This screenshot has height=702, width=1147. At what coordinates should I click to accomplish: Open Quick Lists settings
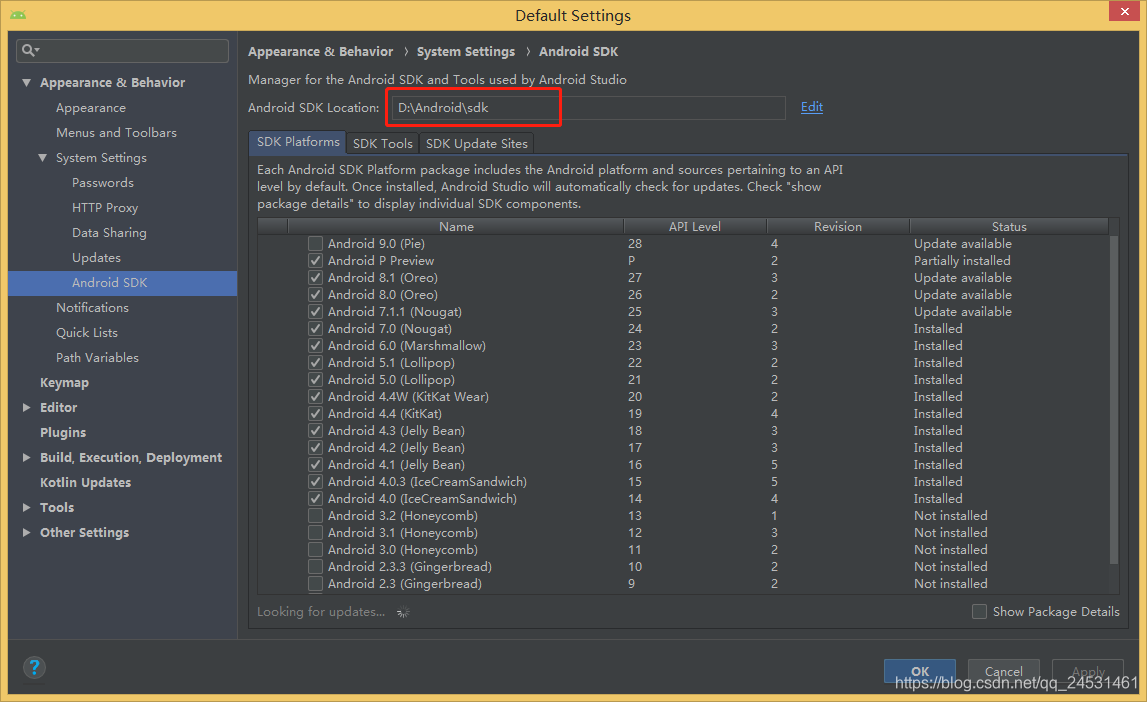(x=86, y=333)
